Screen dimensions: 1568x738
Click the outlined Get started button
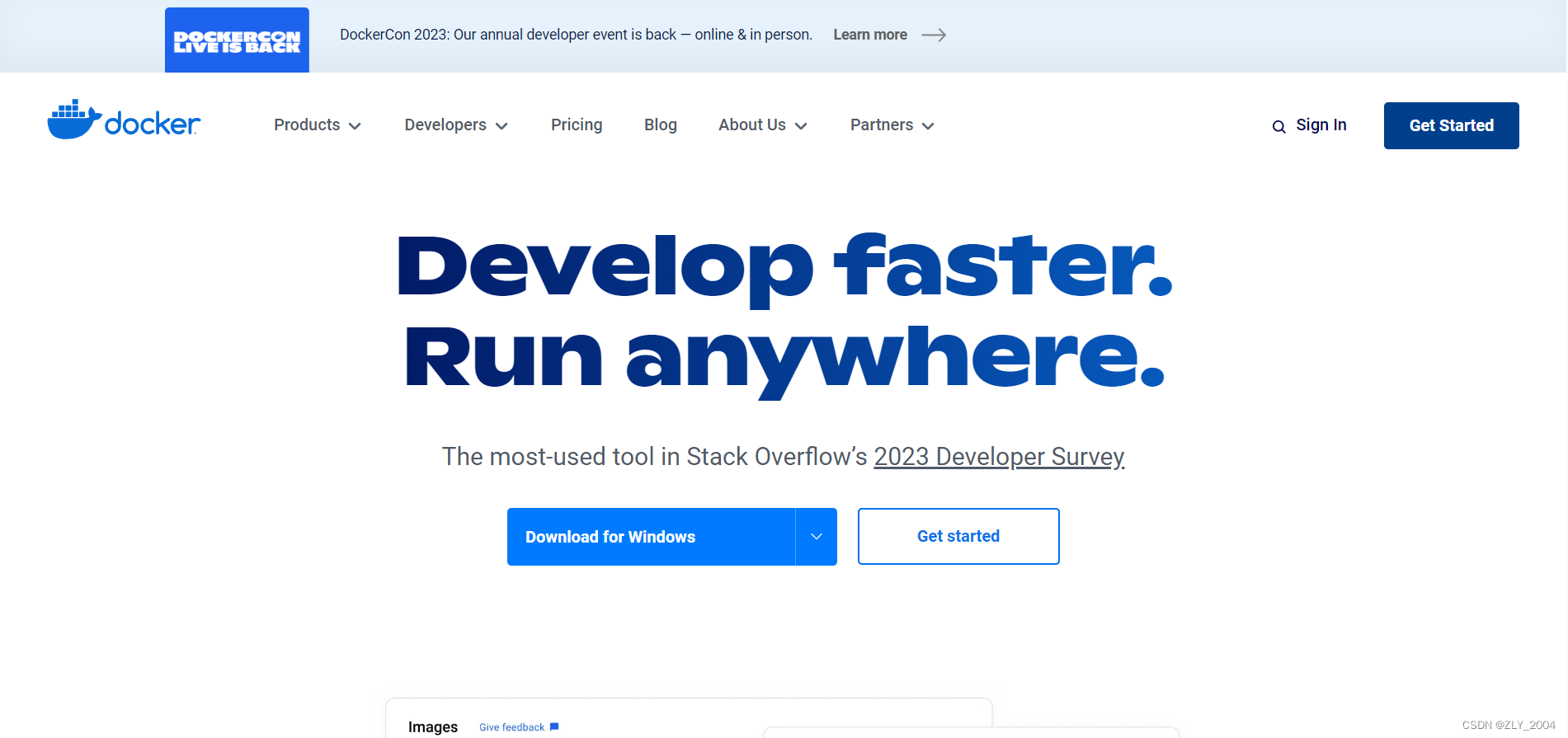pos(958,536)
